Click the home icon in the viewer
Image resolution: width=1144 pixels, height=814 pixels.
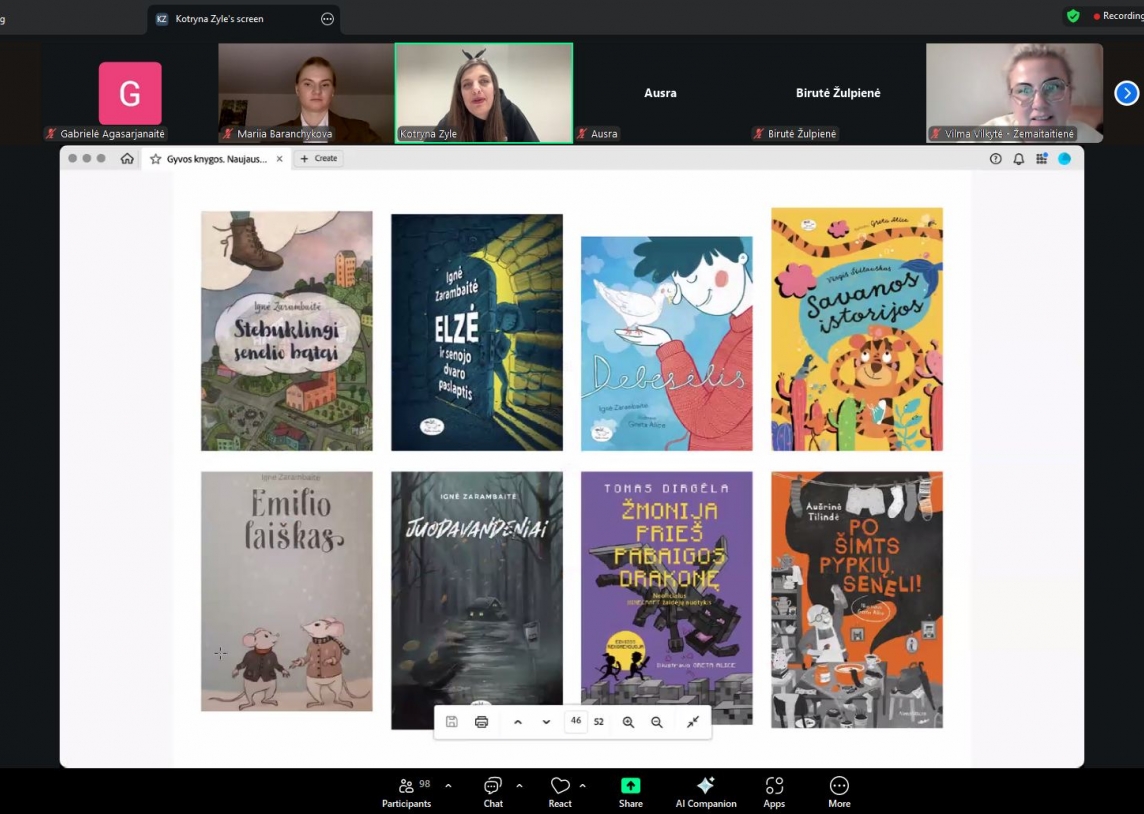click(x=127, y=159)
